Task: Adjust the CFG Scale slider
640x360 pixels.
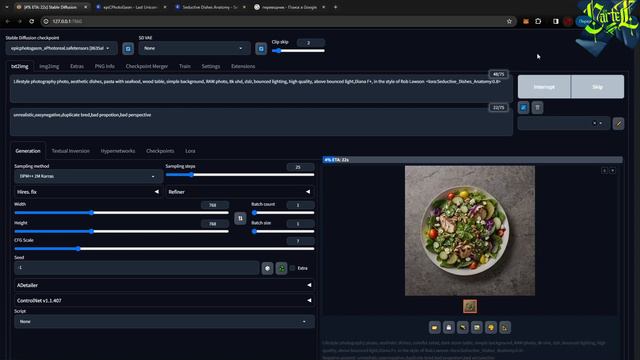Action: [164, 249]
